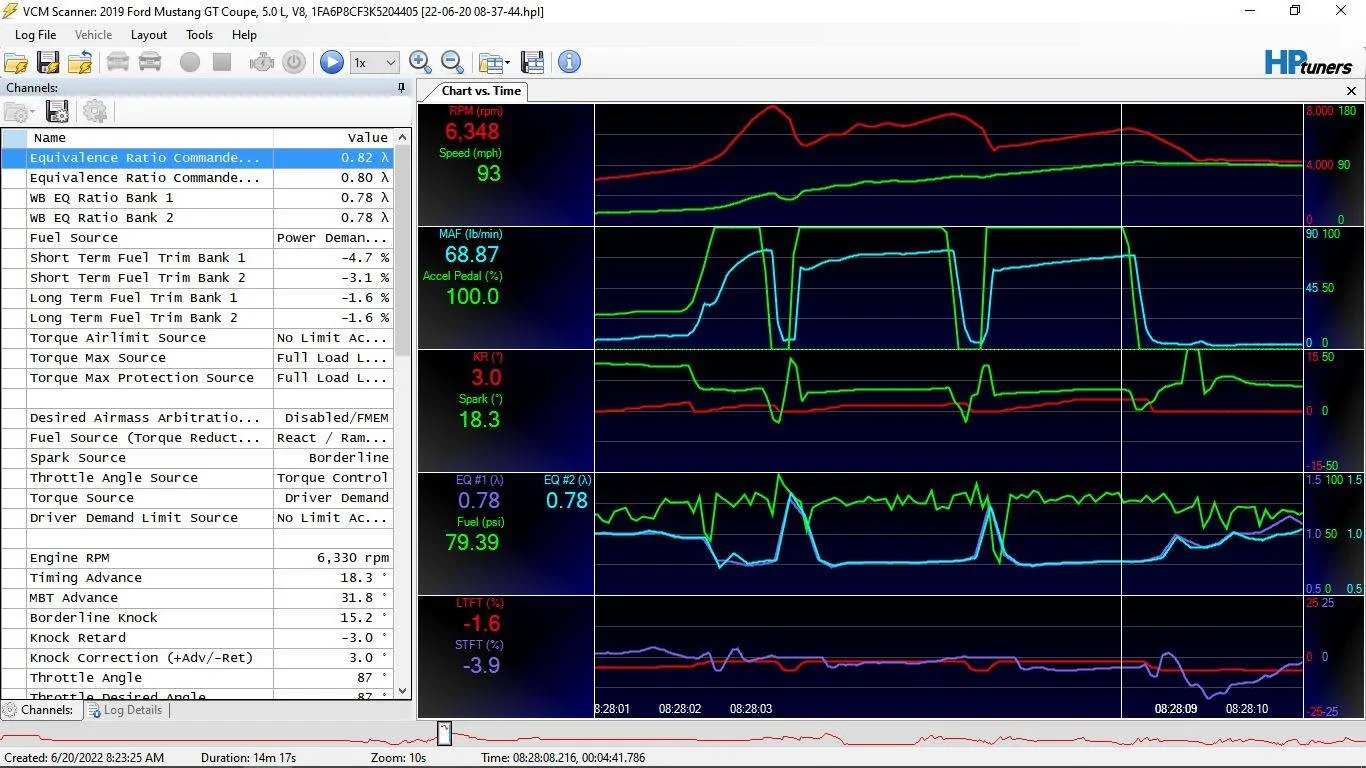
Task: Open the Log File menu
Action: pyautogui.click(x=35, y=35)
